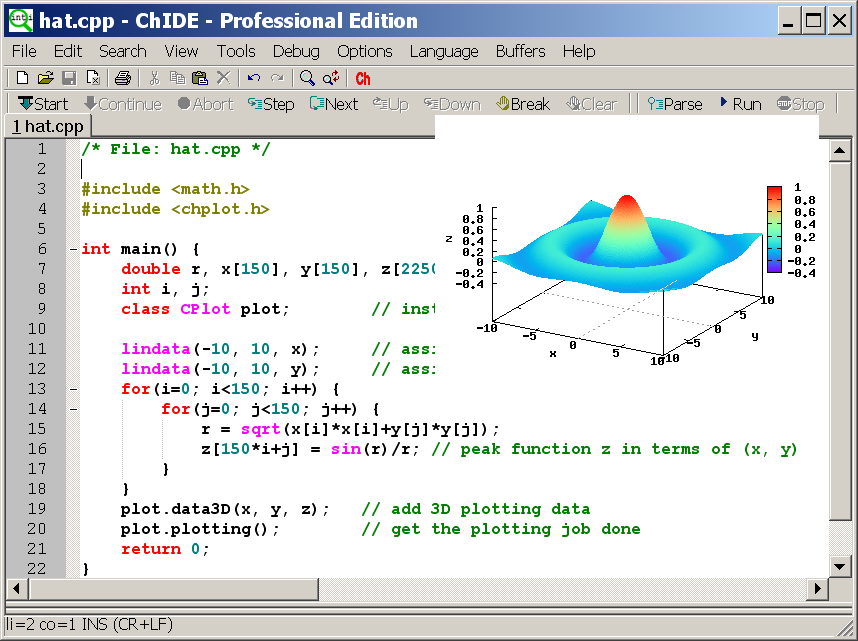Click the comment '/* File: hat.cpp */'
This screenshot has height=641, width=858.
(176, 149)
